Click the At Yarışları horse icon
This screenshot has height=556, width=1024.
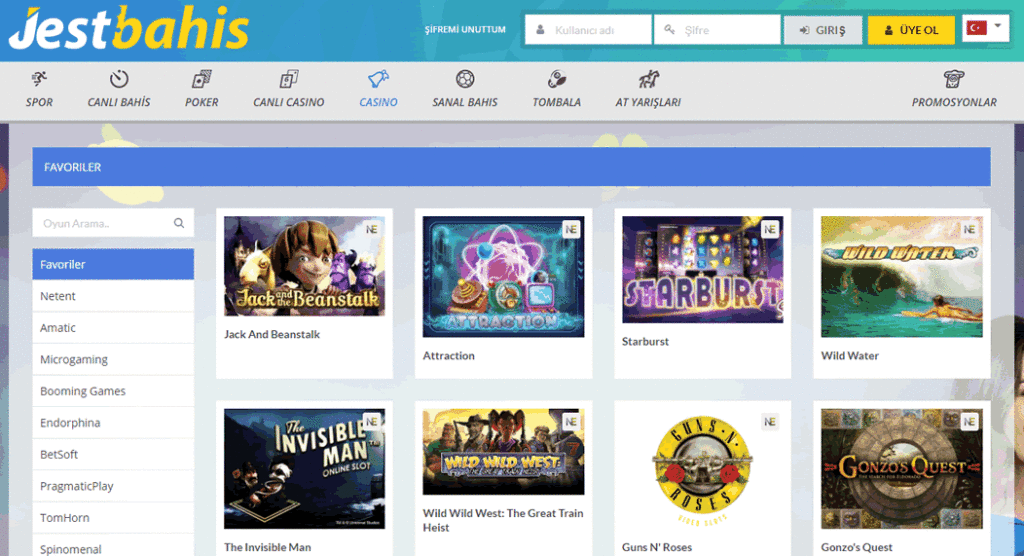click(648, 79)
